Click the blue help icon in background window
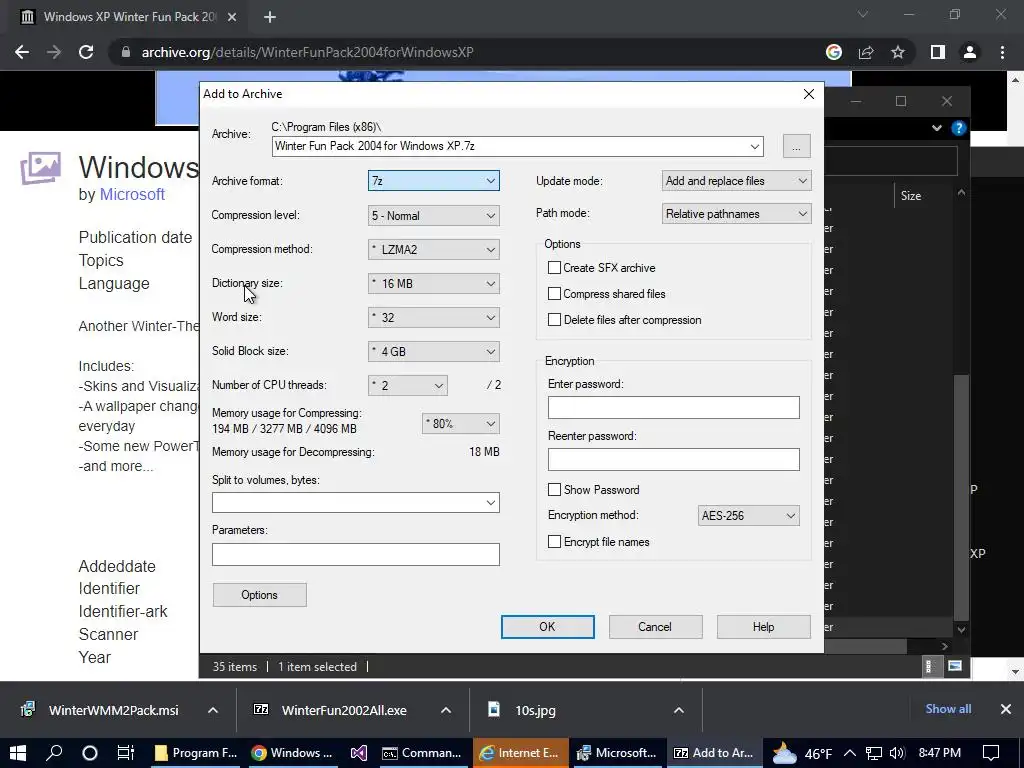The width and height of the screenshot is (1024, 768). coord(958,128)
